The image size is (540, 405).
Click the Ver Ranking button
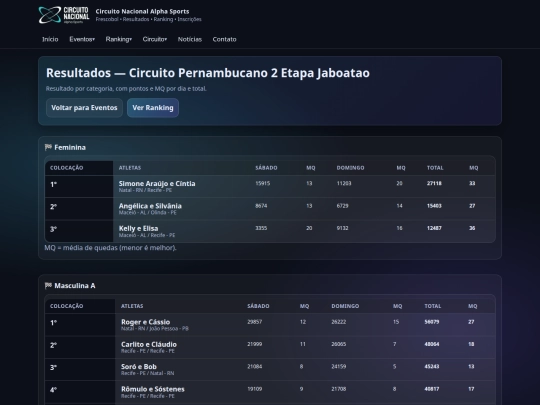[x=153, y=108]
